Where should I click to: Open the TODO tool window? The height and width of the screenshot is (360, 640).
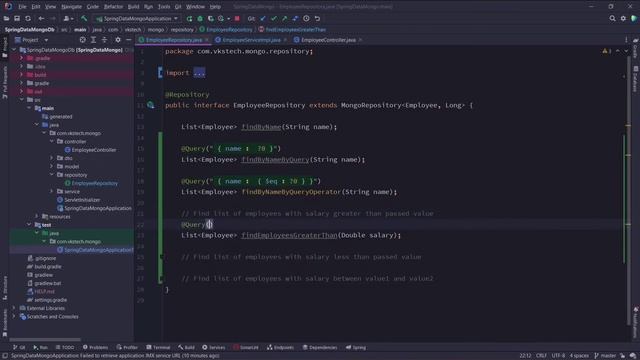(64, 347)
